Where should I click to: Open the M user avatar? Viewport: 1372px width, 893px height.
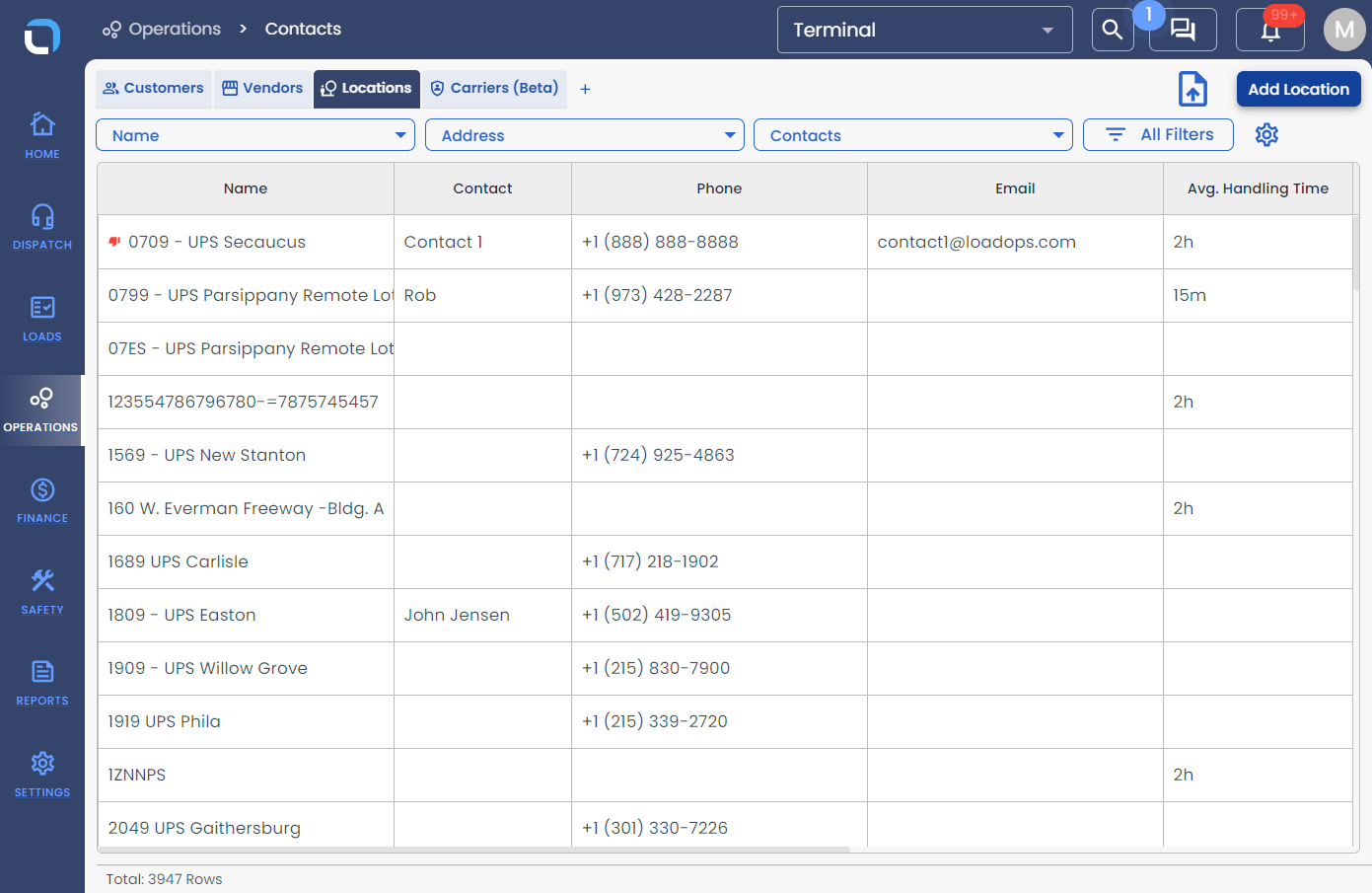[1344, 30]
